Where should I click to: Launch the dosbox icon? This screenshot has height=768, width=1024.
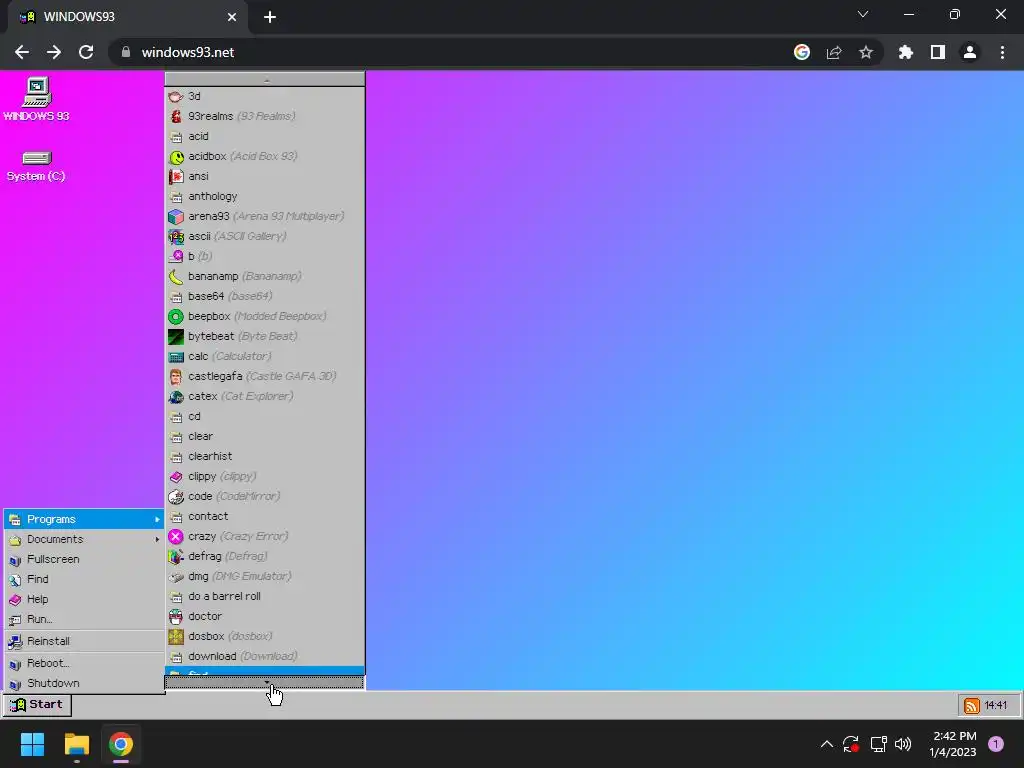176,636
